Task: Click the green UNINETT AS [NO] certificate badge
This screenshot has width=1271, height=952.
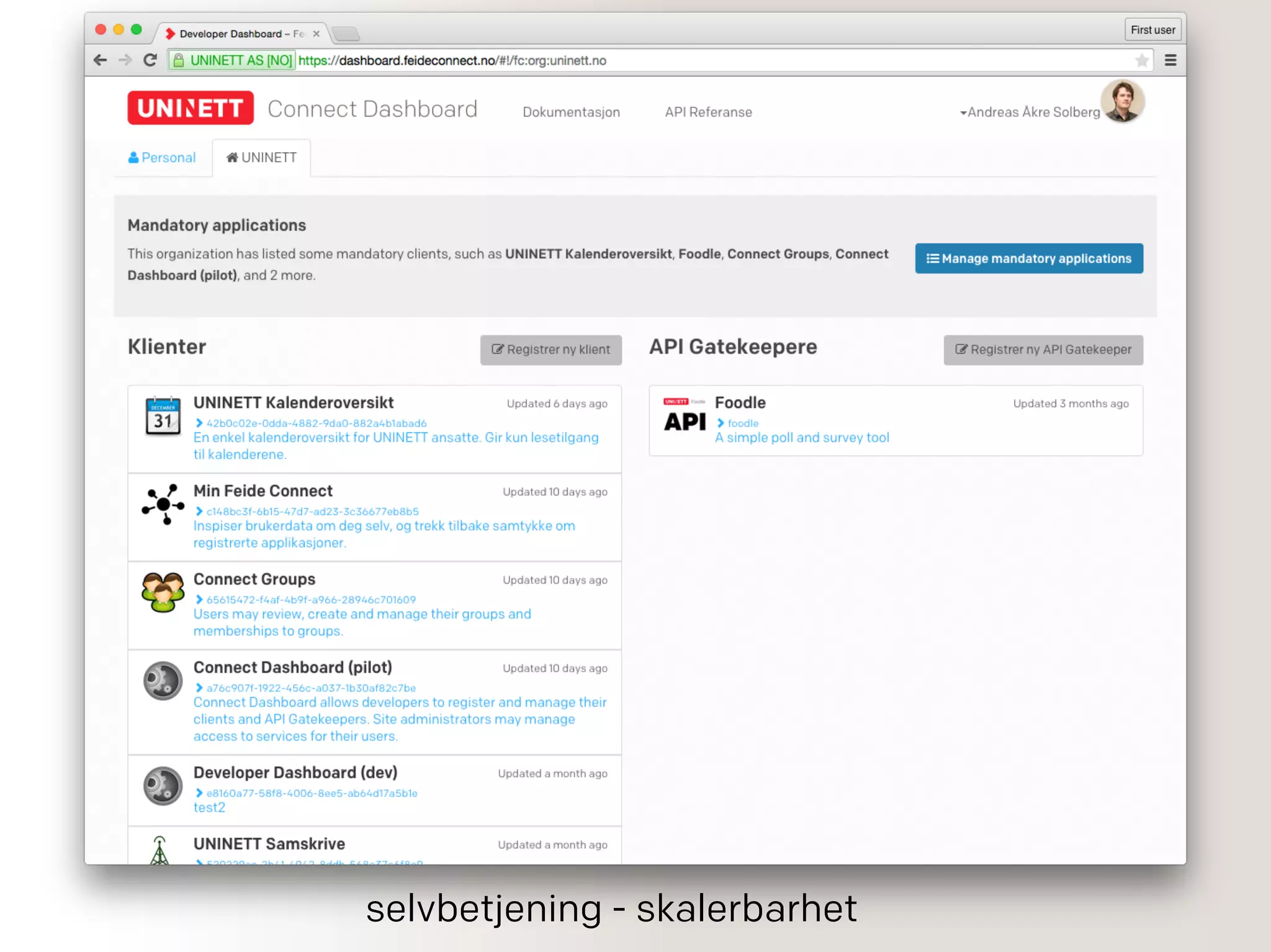Action: tap(232, 60)
